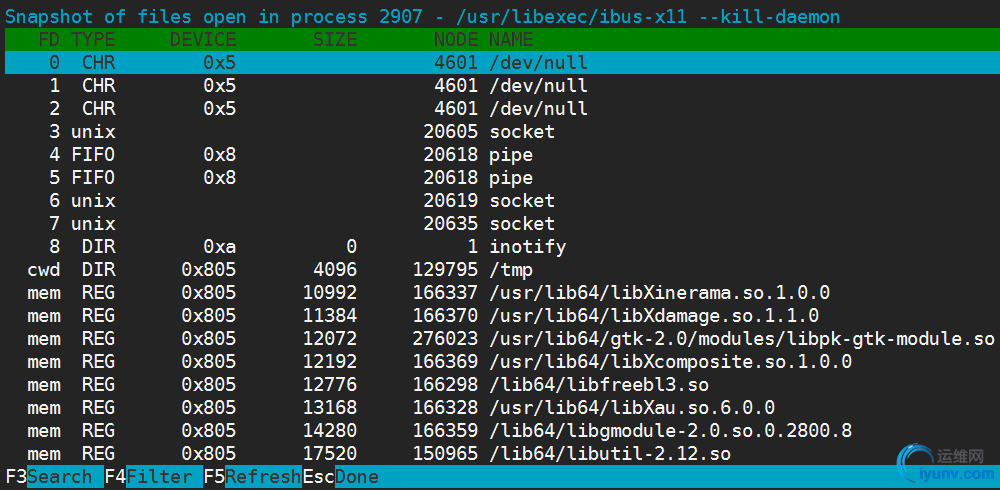Select the cwd /tmp row

pos(500,270)
